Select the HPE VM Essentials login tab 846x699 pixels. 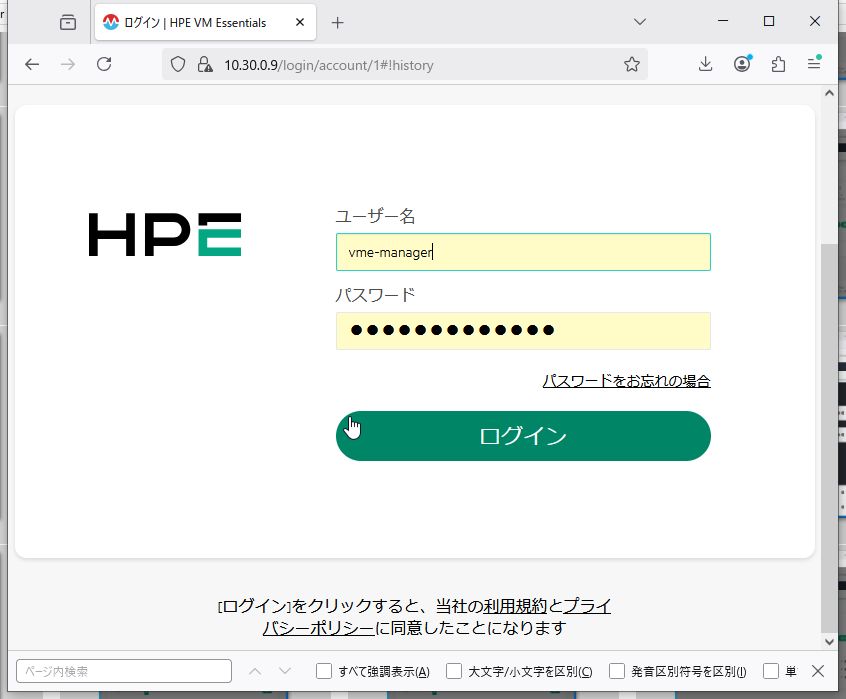(x=198, y=22)
